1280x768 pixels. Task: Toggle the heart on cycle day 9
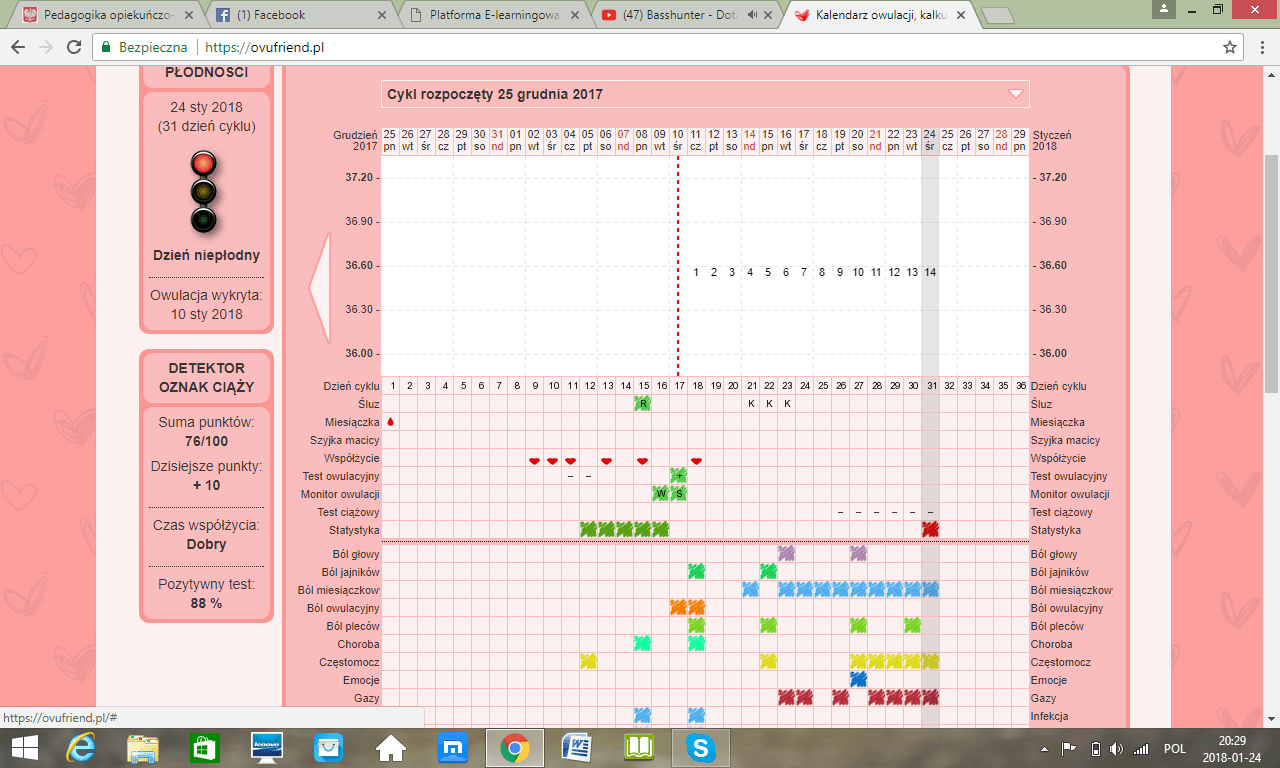(x=534, y=460)
